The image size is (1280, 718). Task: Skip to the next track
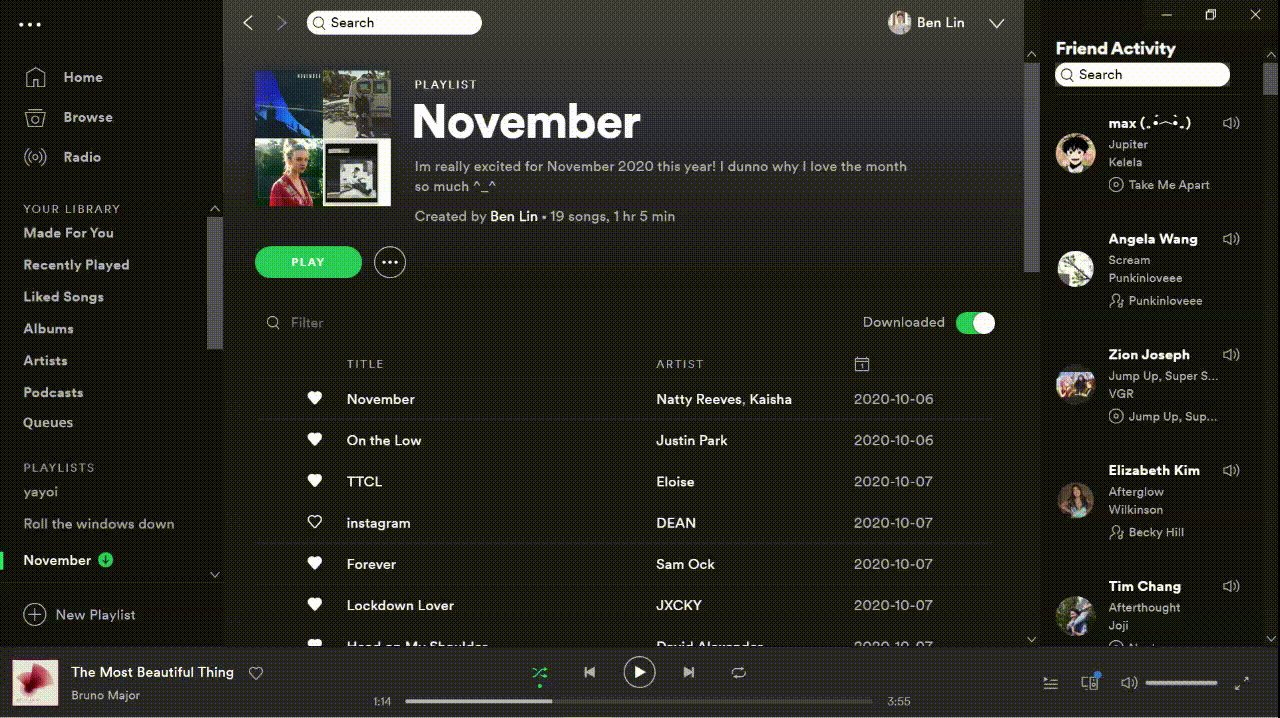coord(689,673)
